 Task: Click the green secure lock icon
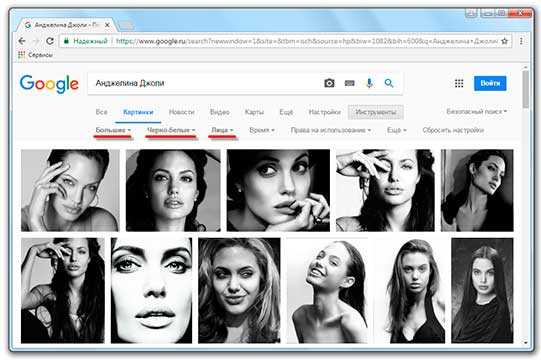pos(66,41)
